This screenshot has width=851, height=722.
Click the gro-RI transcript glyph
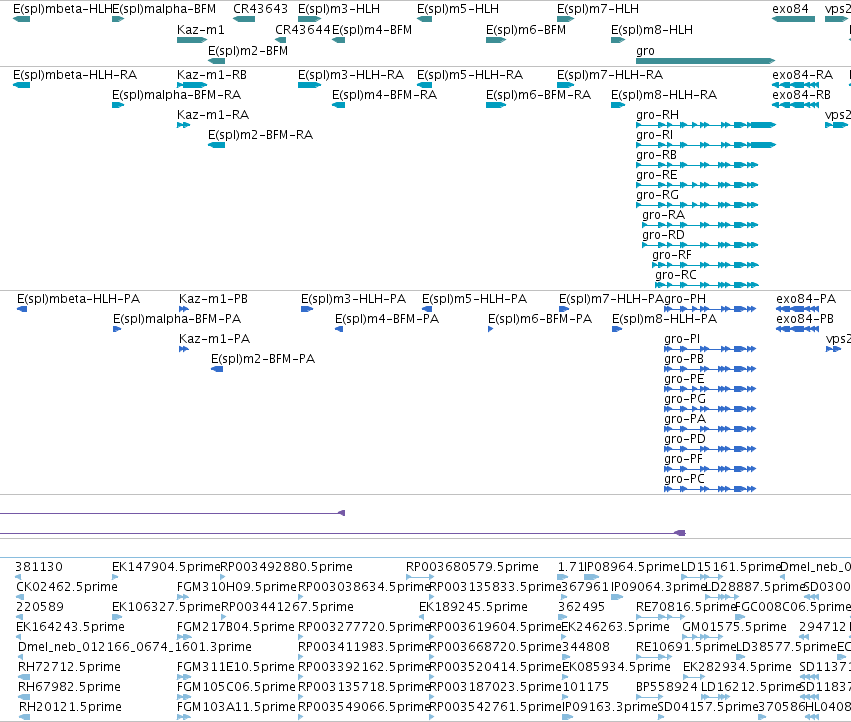706,145
